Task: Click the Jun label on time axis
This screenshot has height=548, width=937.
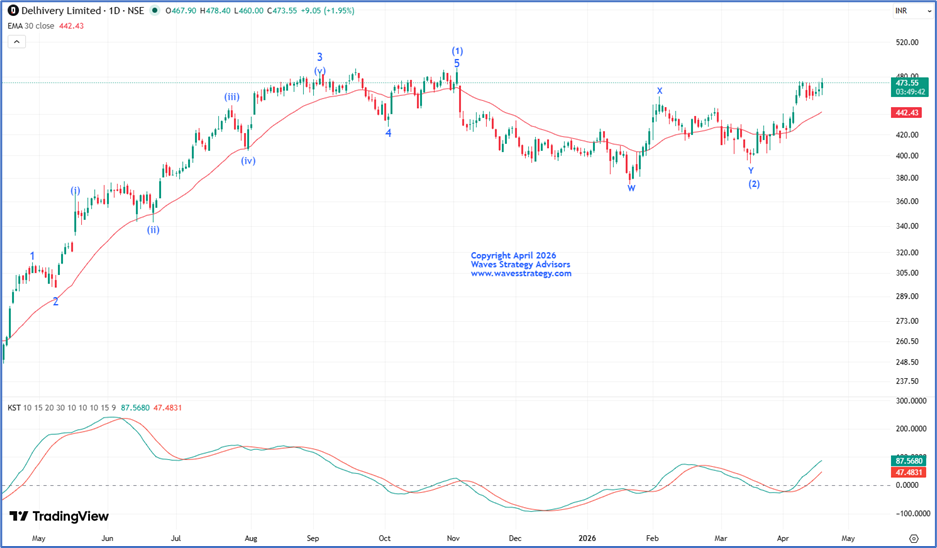Action: (107, 538)
